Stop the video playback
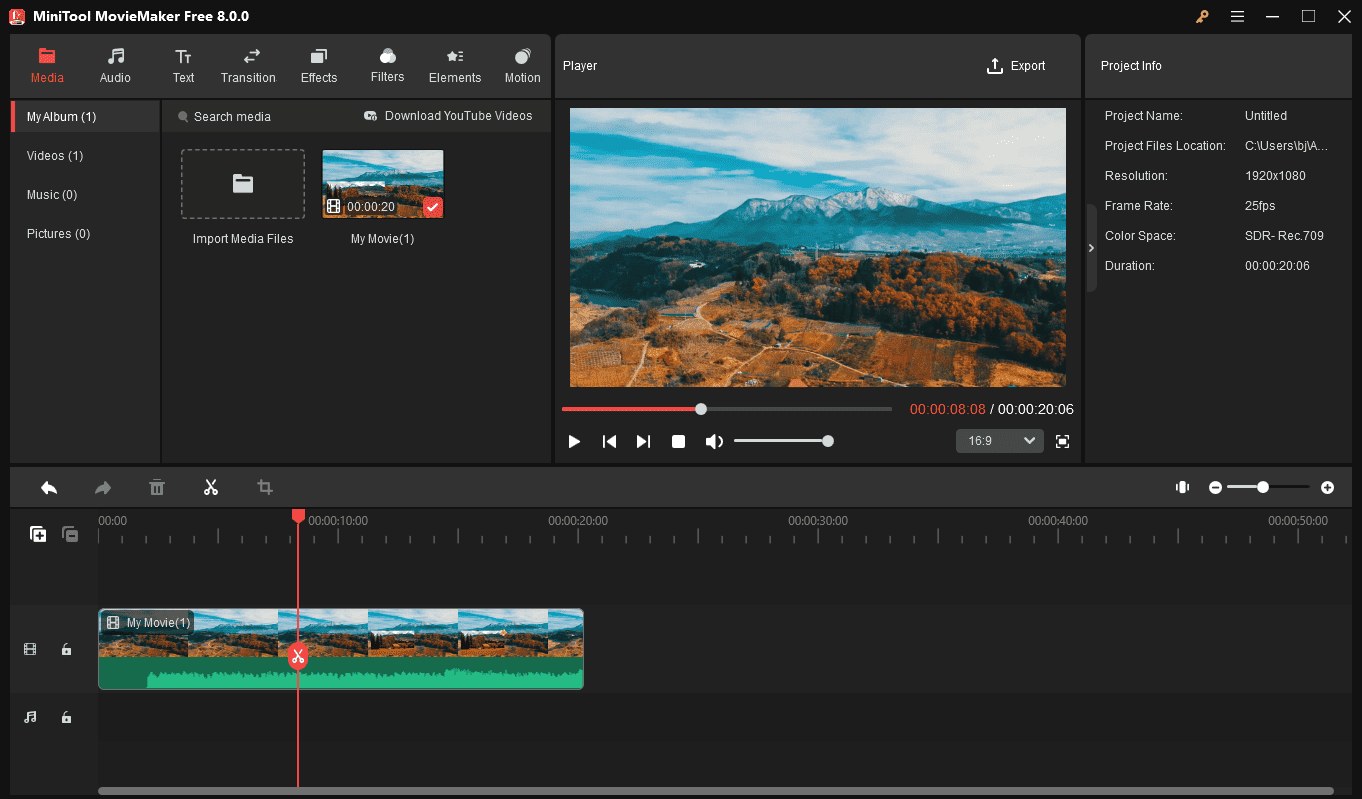 click(x=678, y=441)
